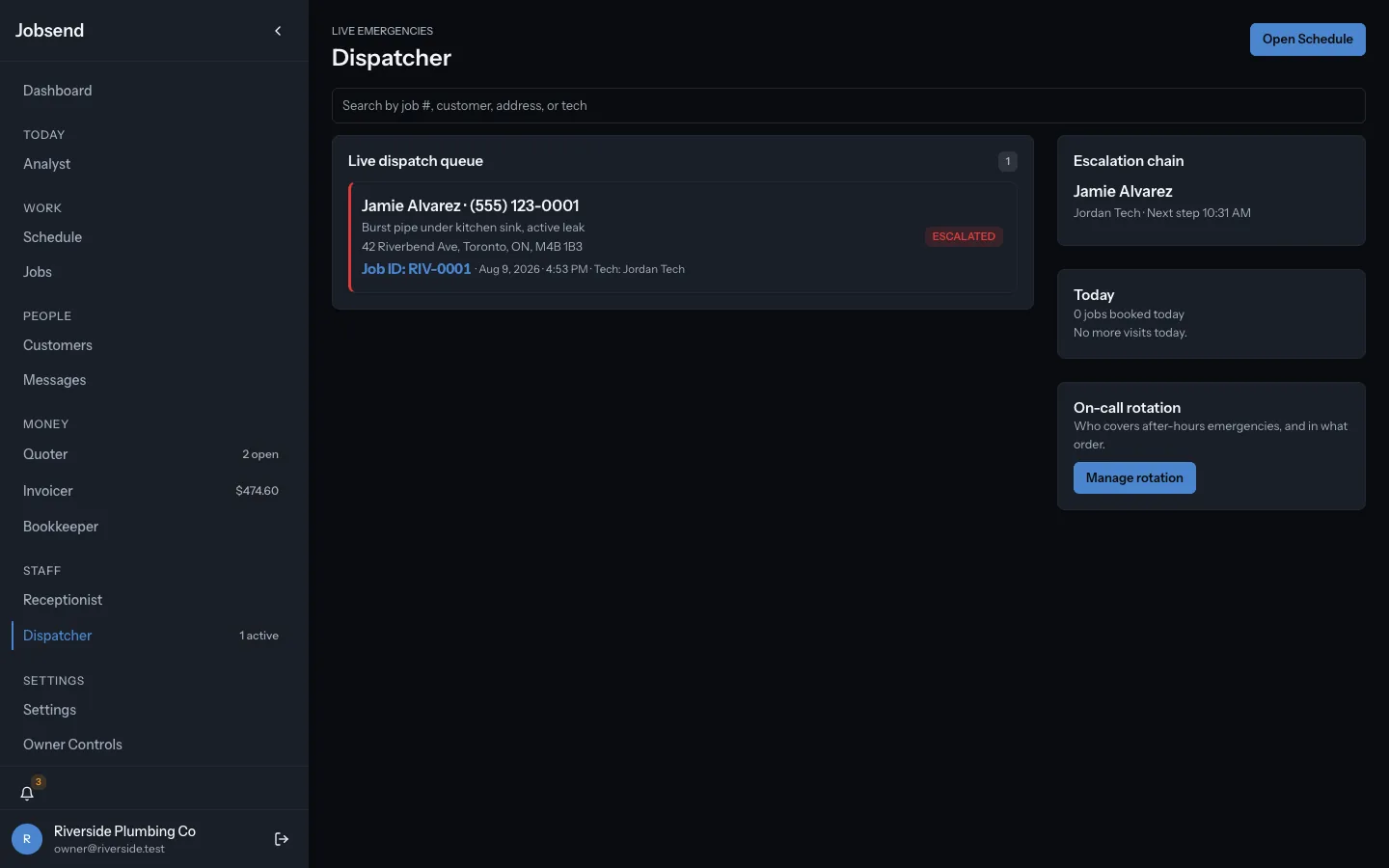Click the burst pipe description text
The image size is (1389, 868).
click(x=473, y=228)
